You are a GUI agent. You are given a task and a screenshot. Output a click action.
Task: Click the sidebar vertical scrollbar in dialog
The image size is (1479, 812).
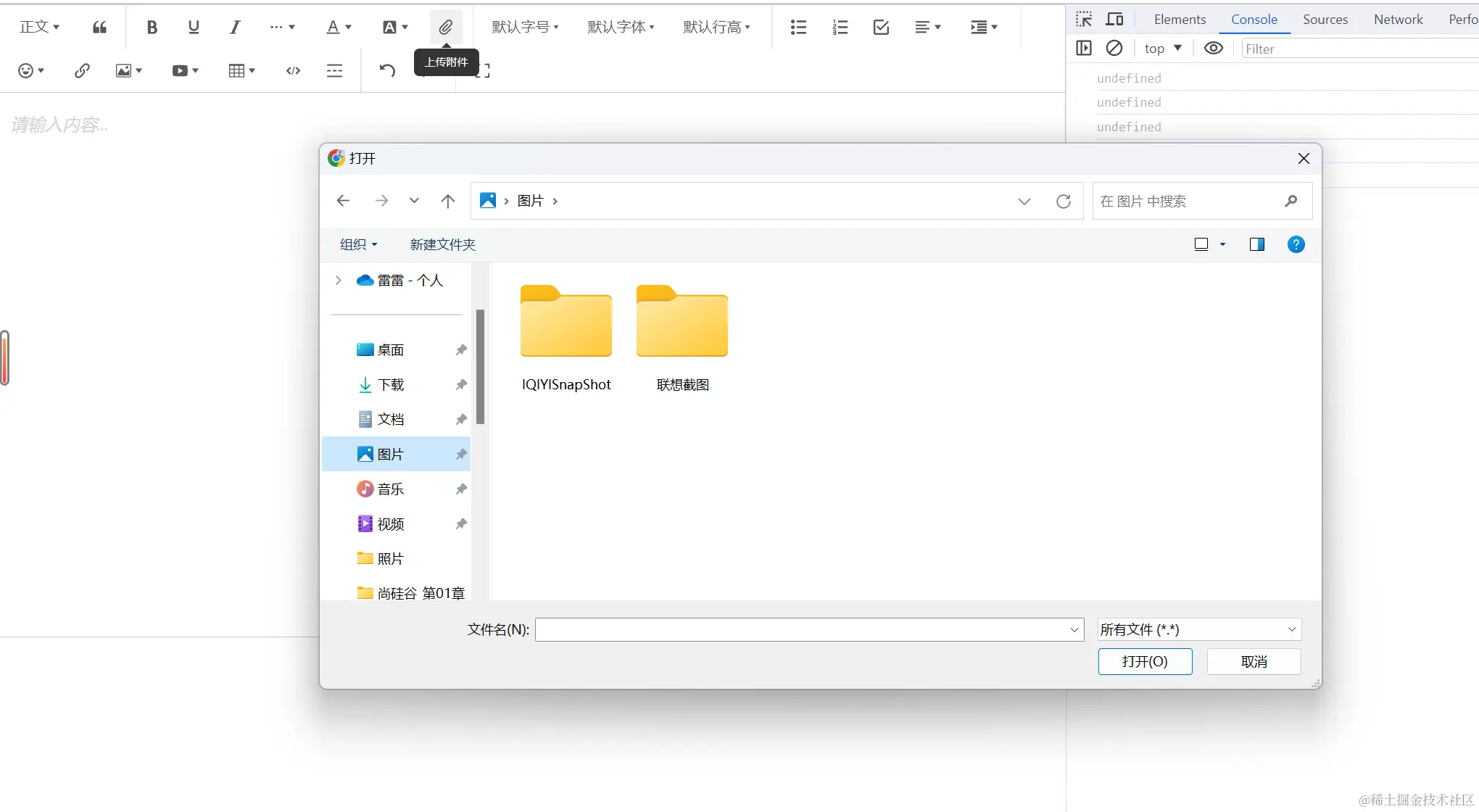(480, 367)
